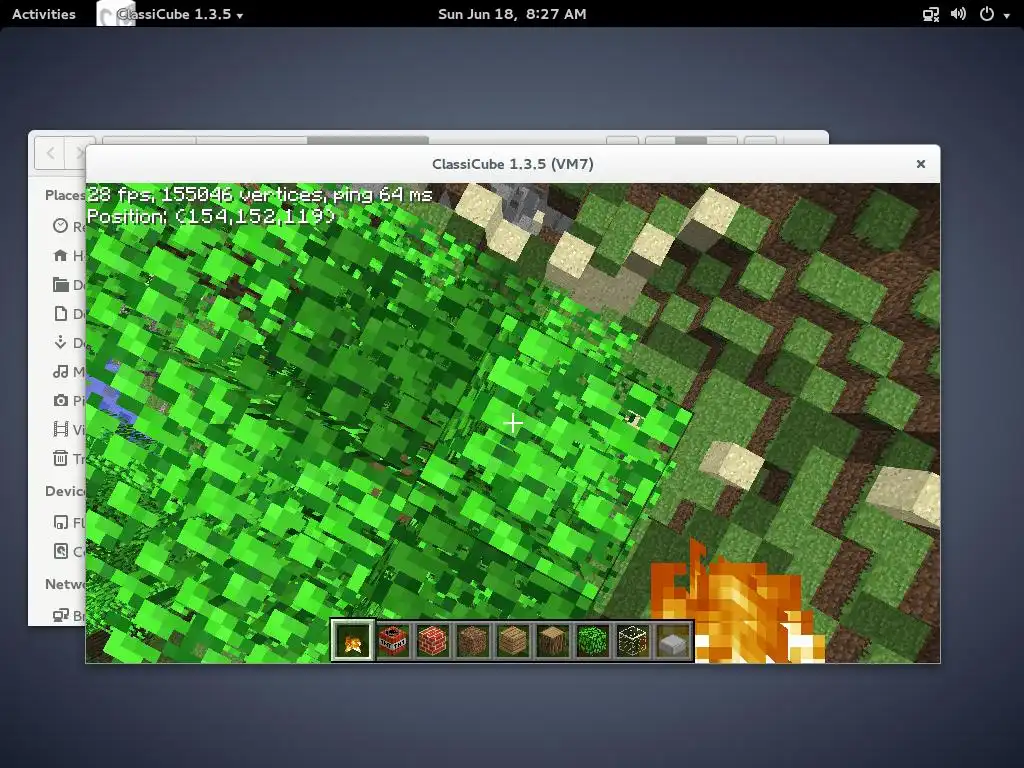Open Home folder in the Files sidebar
The height and width of the screenshot is (768, 1024).
tap(68, 255)
